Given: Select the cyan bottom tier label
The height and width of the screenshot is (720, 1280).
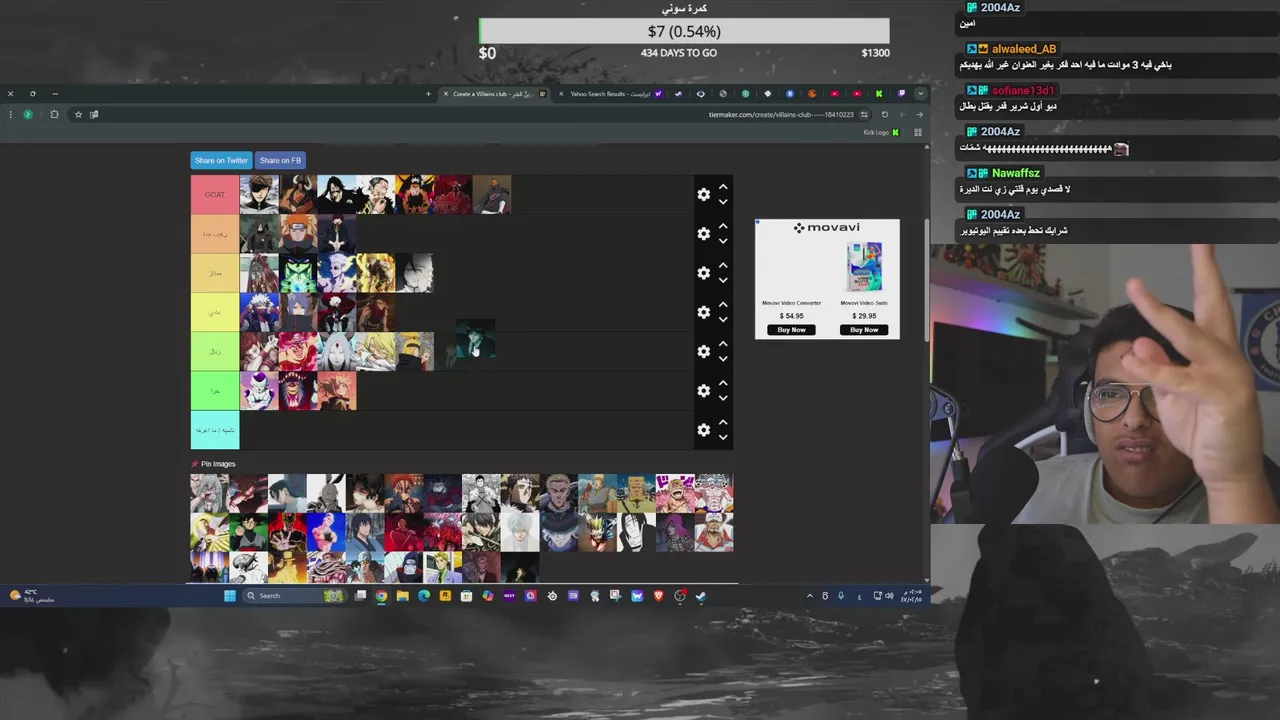Looking at the screenshot, I should [215, 429].
